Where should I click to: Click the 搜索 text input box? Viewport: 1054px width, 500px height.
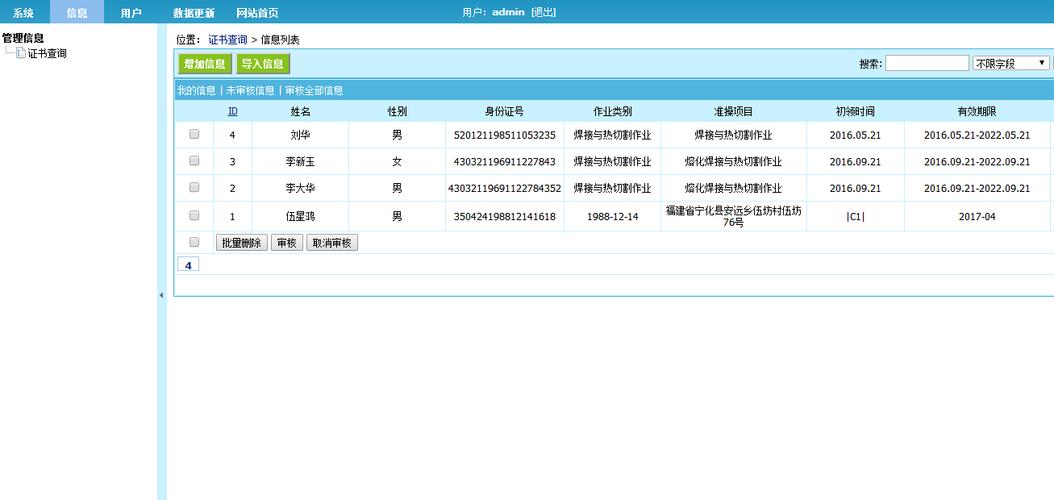(x=926, y=63)
